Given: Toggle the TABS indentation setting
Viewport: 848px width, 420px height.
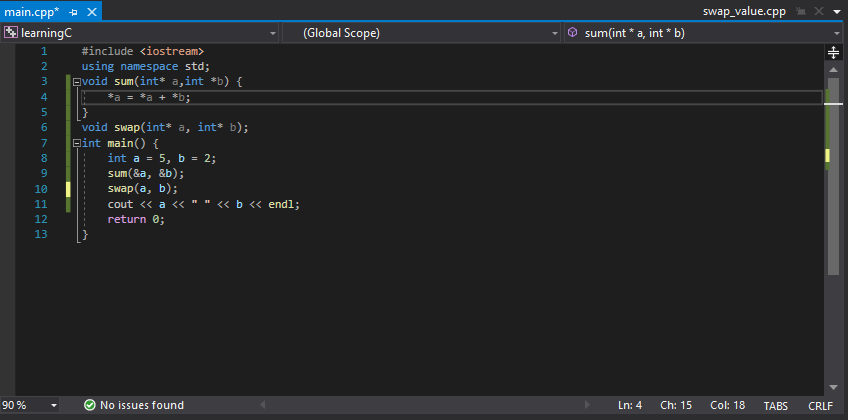Looking at the screenshot, I should [x=776, y=405].
